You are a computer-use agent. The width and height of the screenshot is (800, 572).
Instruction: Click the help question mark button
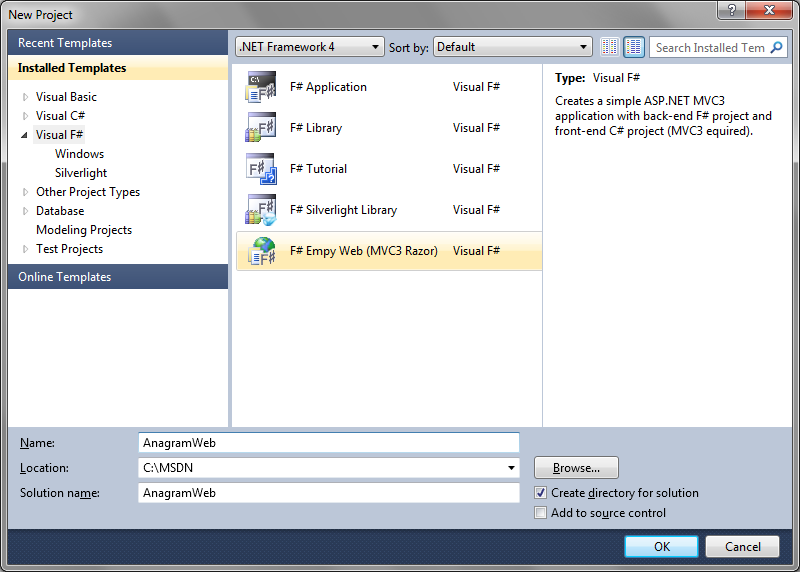pos(731,10)
